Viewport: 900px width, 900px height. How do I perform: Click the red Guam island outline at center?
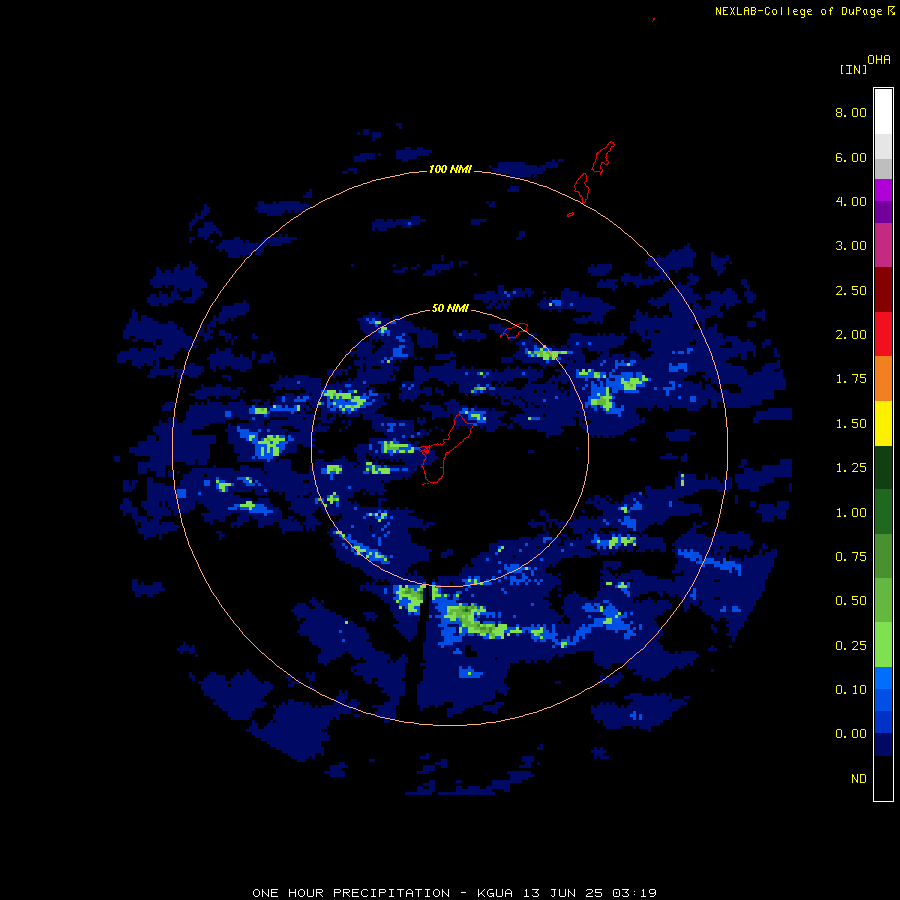click(447, 449)
